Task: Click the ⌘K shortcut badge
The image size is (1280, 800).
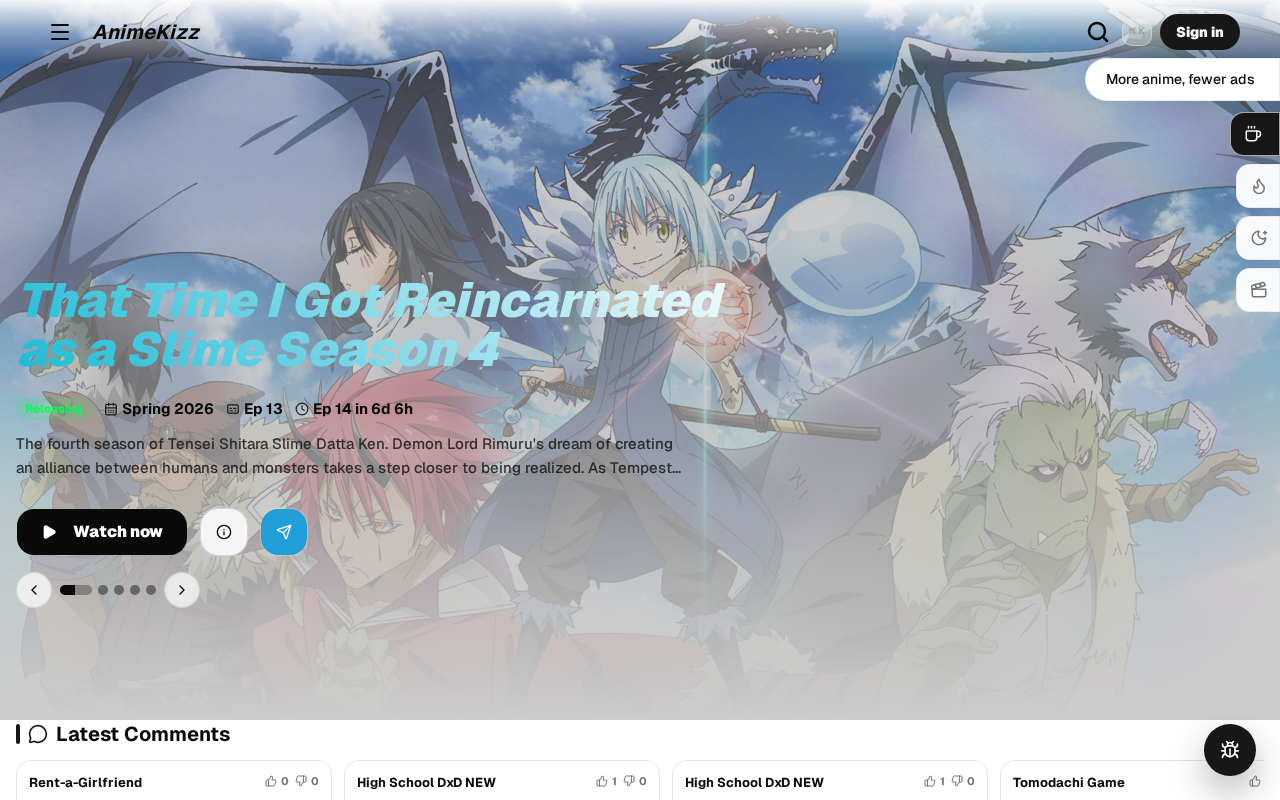Action: (1136, 31)
